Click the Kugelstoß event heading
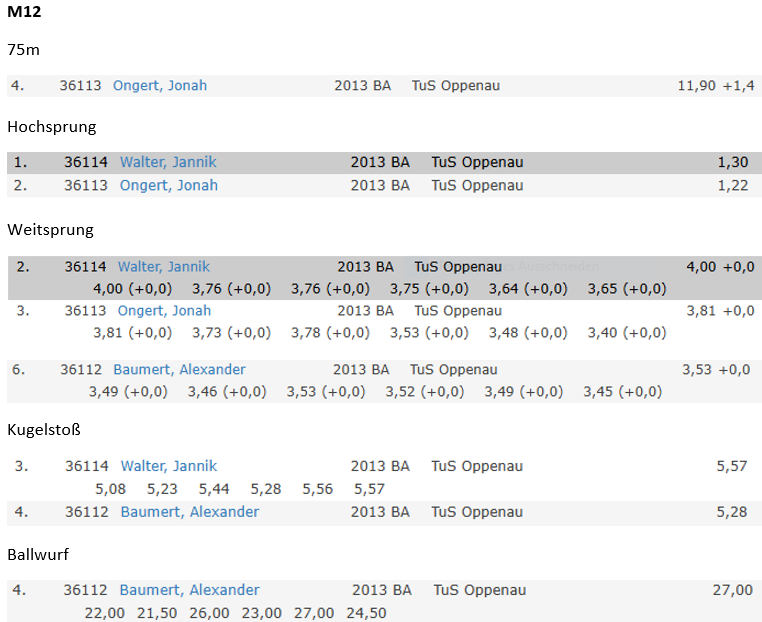 (x=44, y=430)
